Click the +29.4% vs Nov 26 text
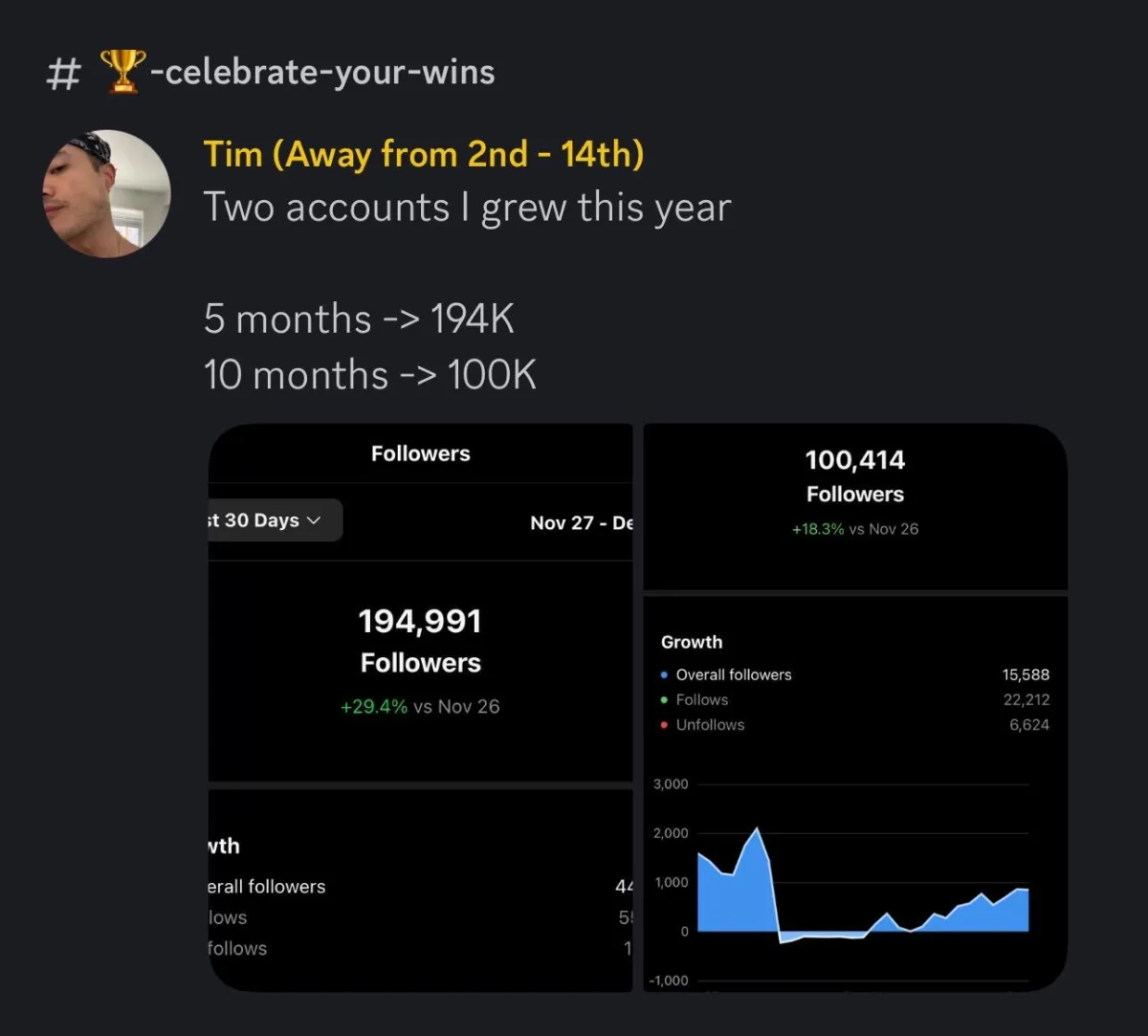1148x1036 pixels. tap(420, 707)
